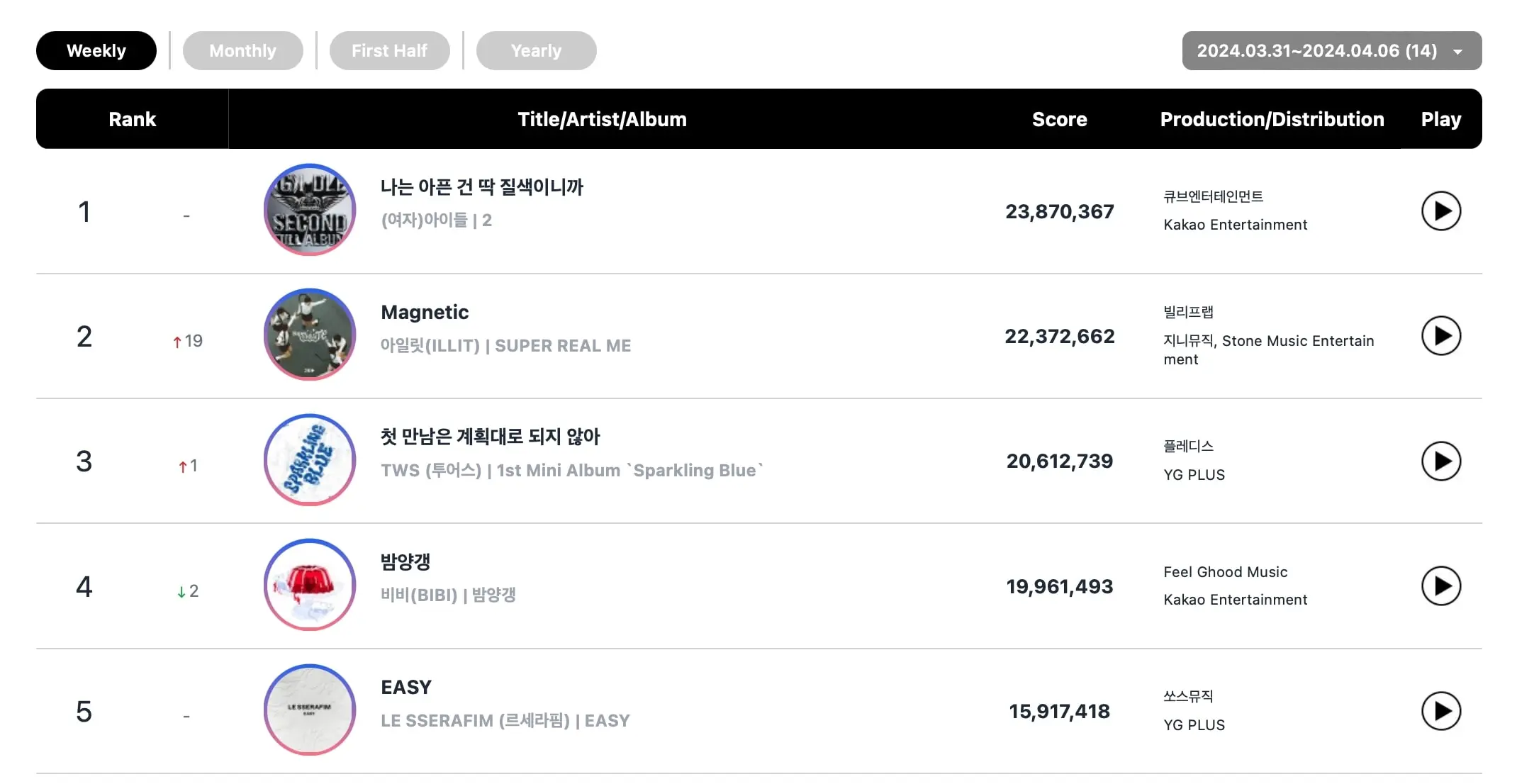
Task: Open the (G)I-DLE Second Full Album cover
Action: click(x=310, y=210)
